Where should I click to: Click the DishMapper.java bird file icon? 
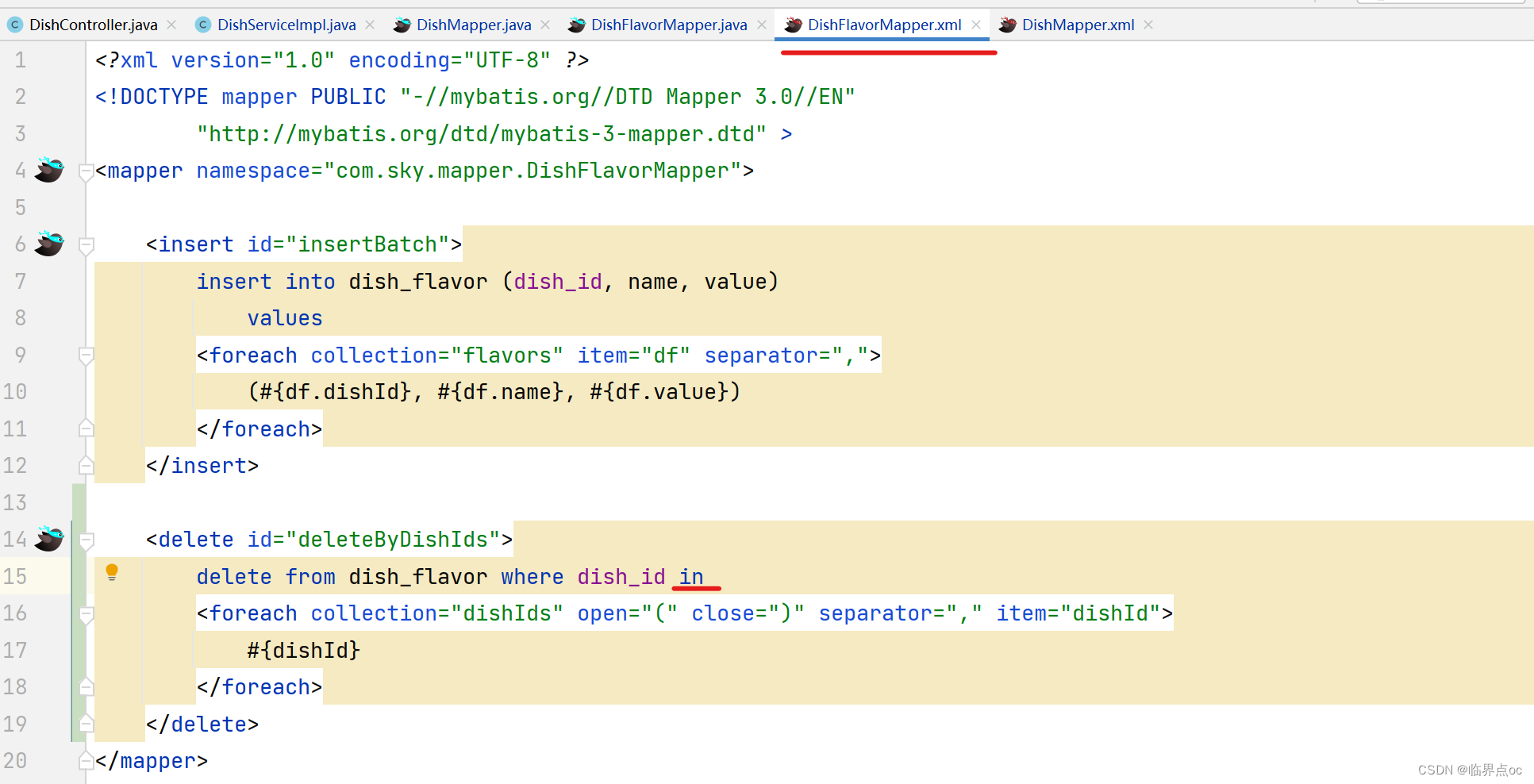point(402,25)
